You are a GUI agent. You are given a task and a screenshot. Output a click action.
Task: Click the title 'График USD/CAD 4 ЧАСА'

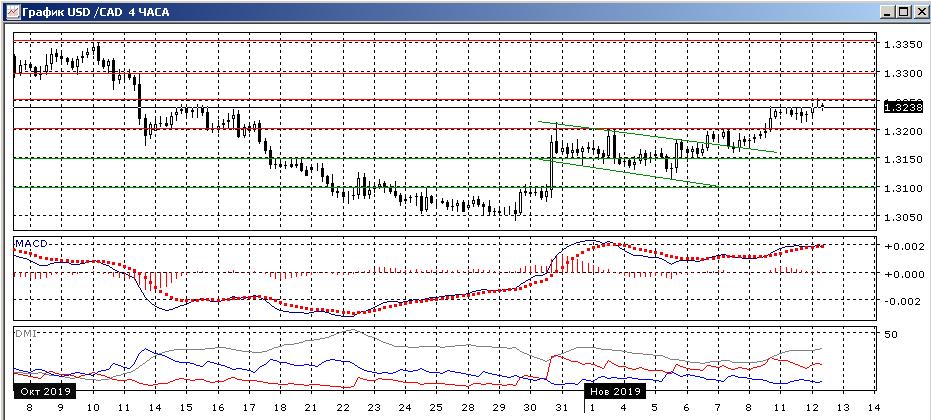[92, 11]
